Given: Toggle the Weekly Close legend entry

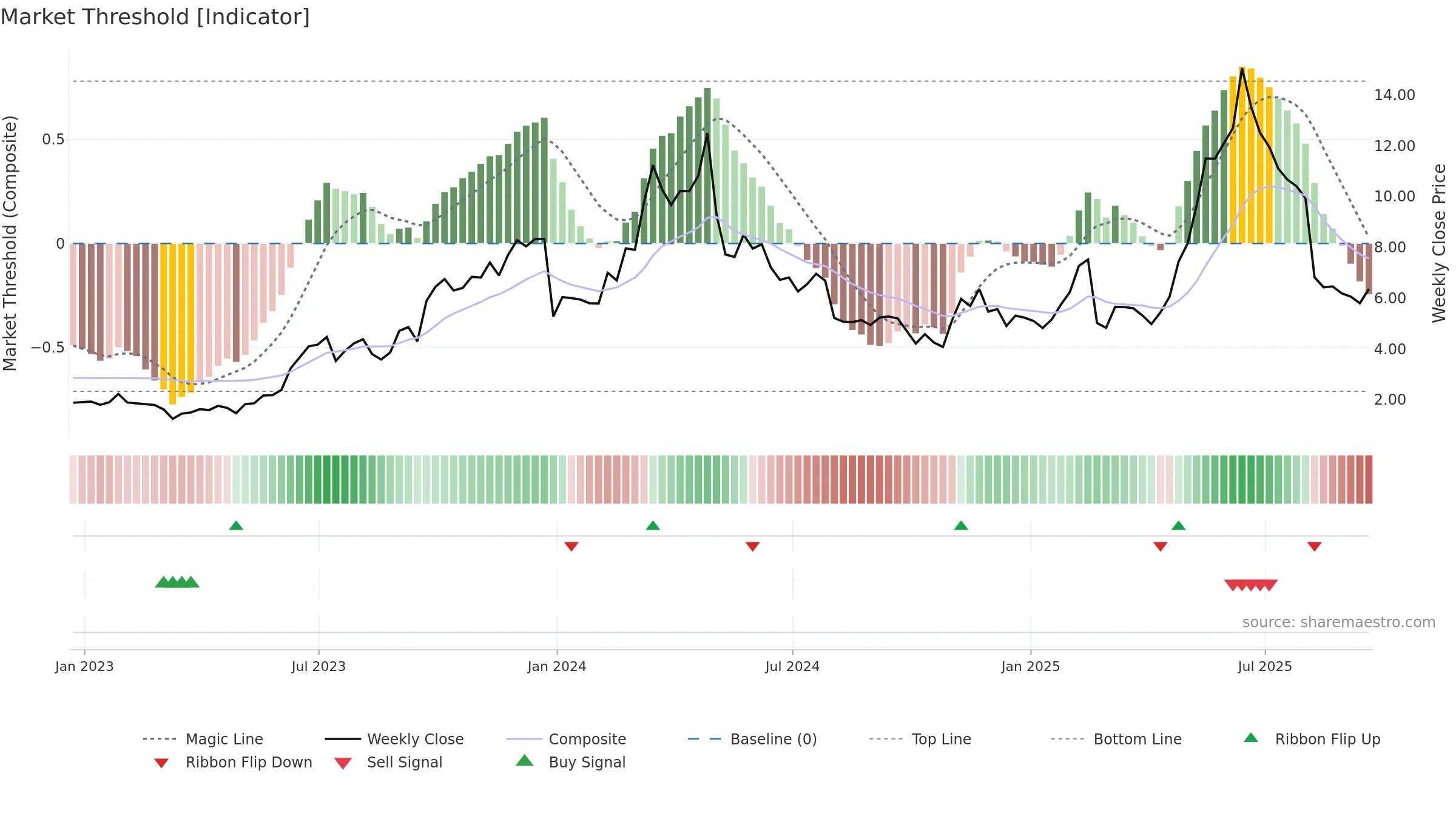Looking at the screenshot, I should (x=394, y=739).
